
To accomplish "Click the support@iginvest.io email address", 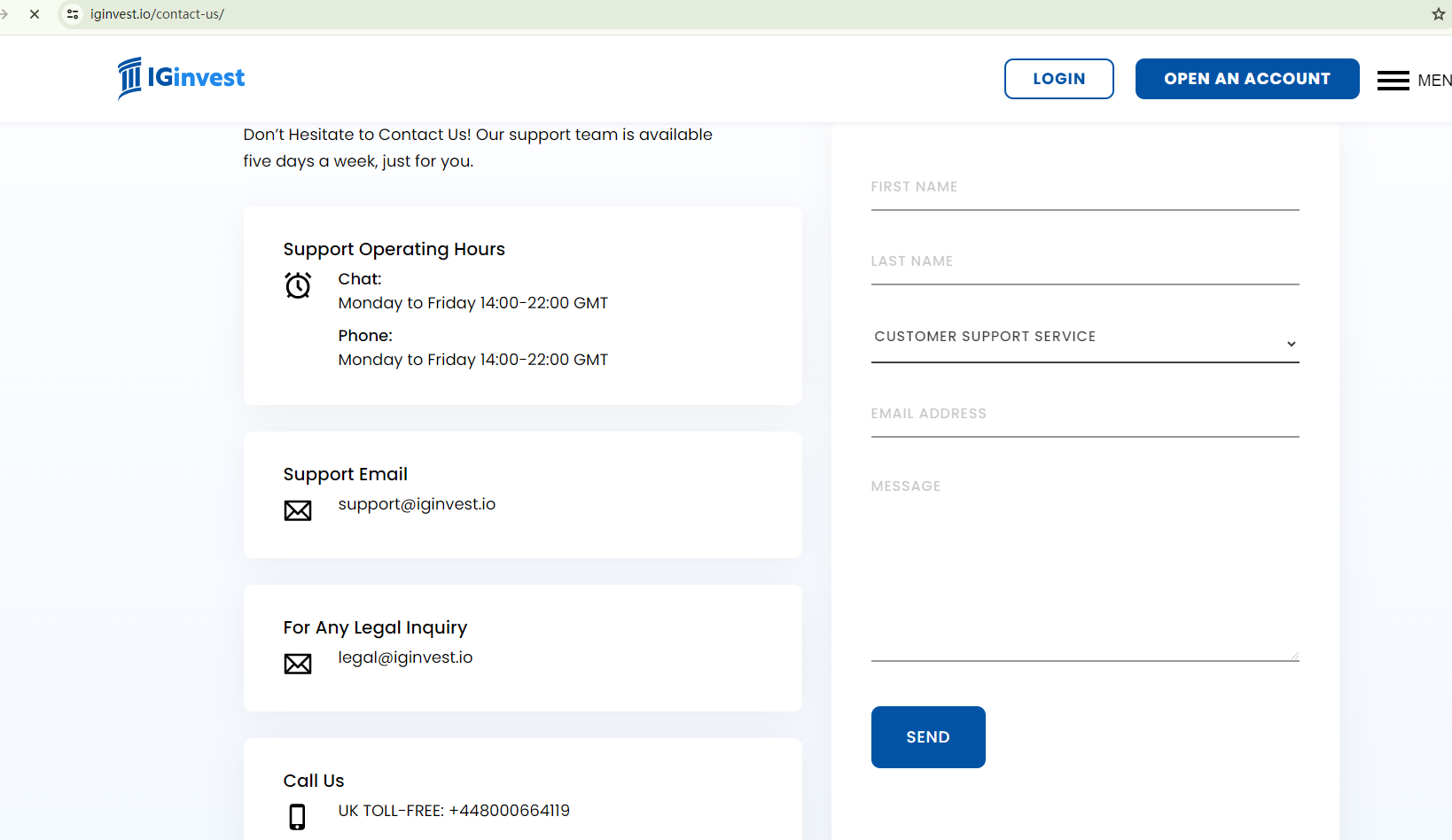I will pyautogui.click(x=417, y=504).
